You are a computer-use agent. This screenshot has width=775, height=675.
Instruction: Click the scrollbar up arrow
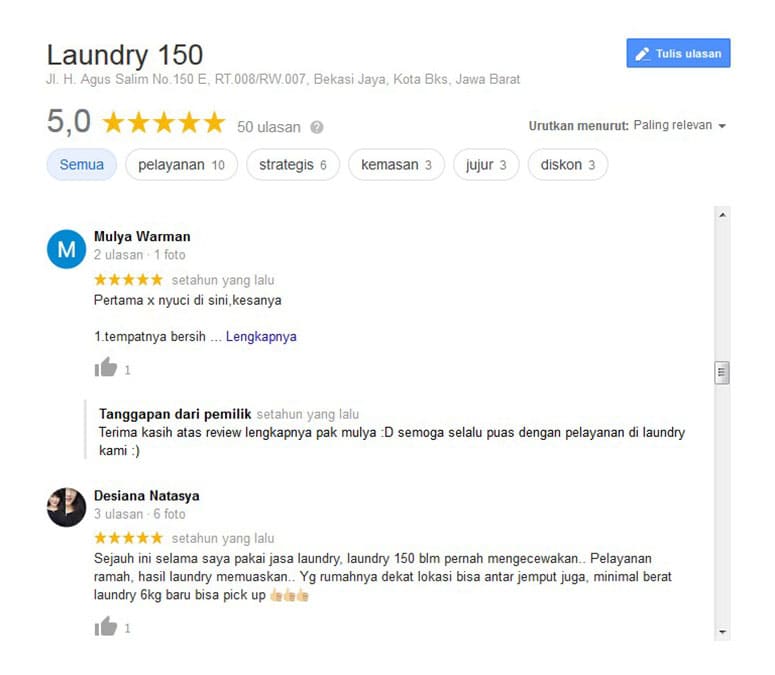click(x=722, y=214)
